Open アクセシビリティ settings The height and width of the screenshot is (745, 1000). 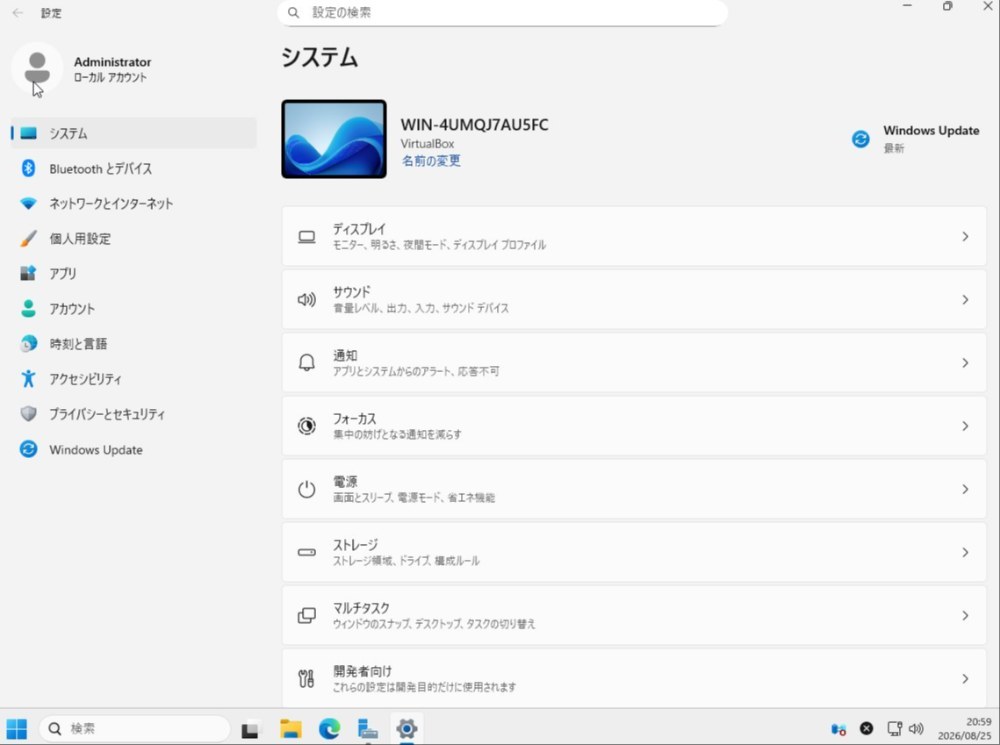tap(133, 379)
